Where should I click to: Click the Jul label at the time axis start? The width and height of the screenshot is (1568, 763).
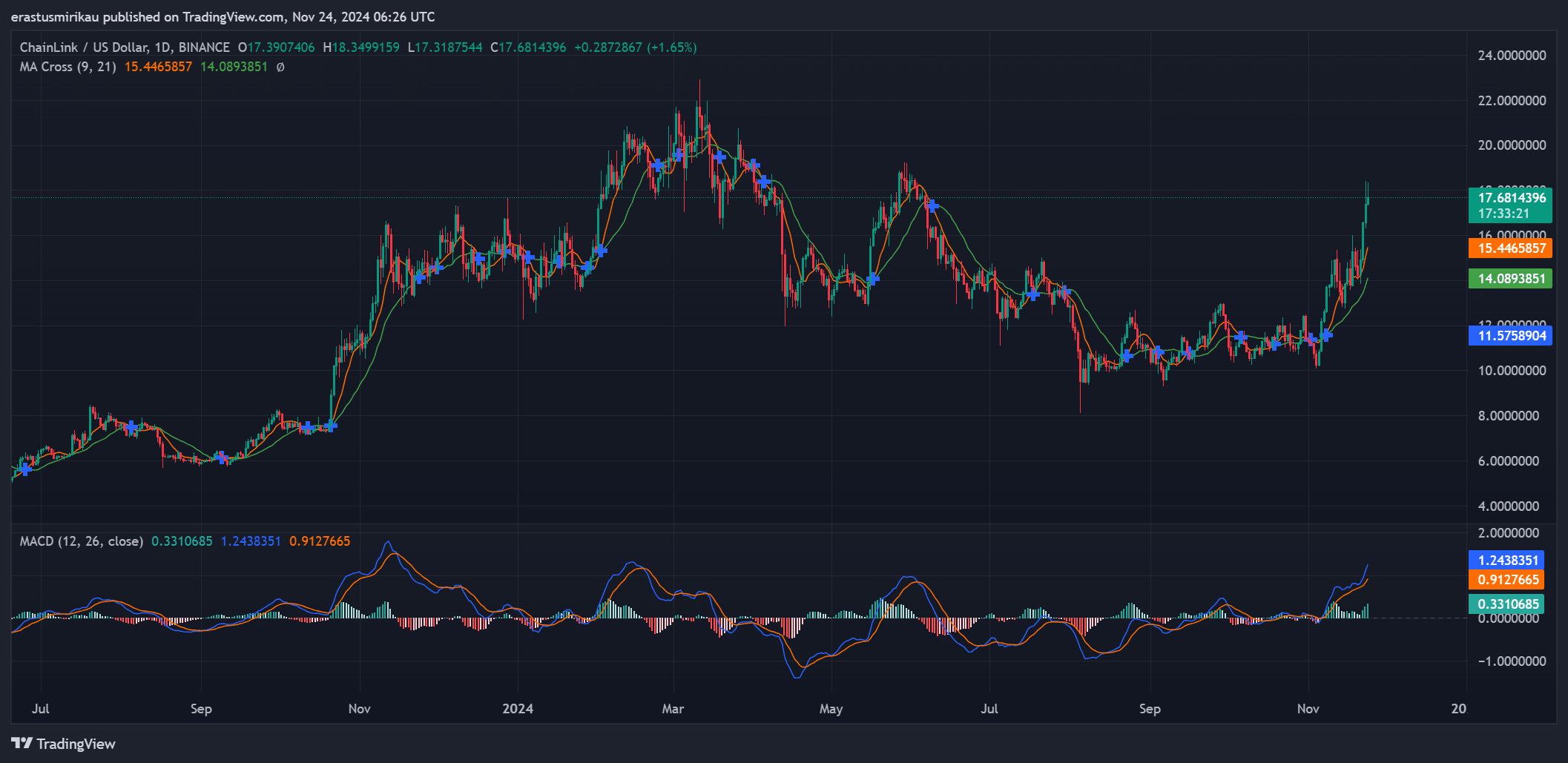(41, 709)
